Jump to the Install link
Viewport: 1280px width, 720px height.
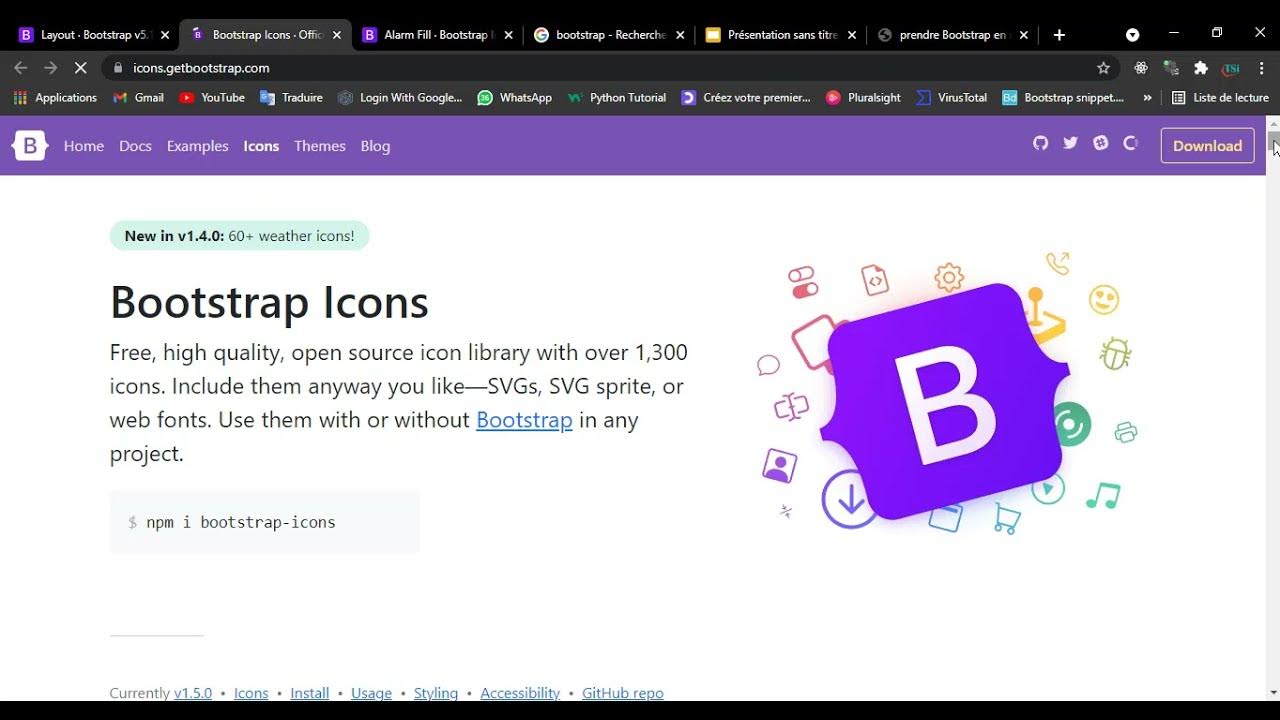310,693
